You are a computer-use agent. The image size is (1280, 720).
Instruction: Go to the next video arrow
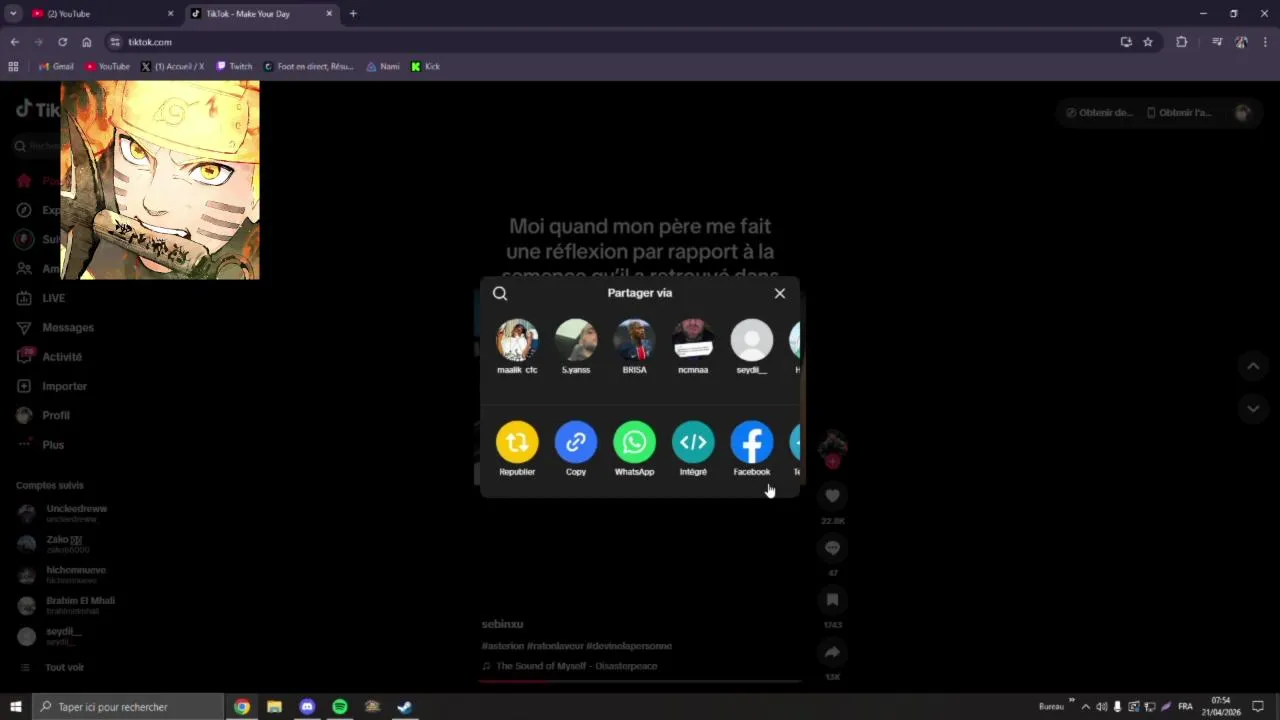[x=1253, y=408]
